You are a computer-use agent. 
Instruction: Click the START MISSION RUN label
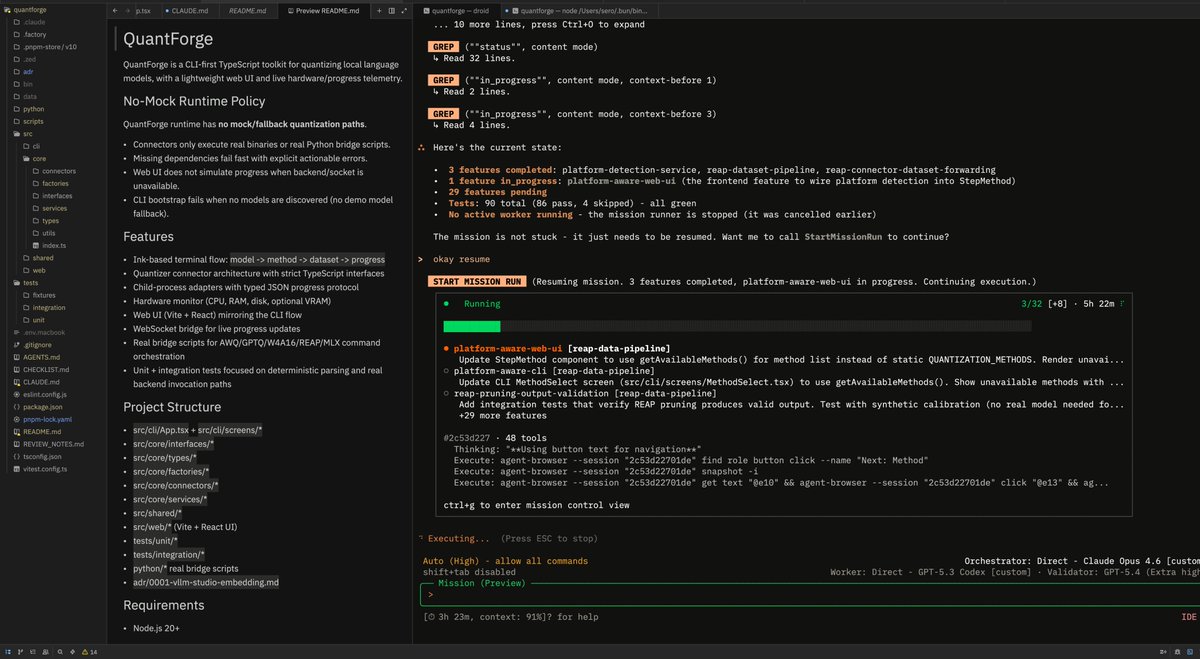[x=476, y=282]
